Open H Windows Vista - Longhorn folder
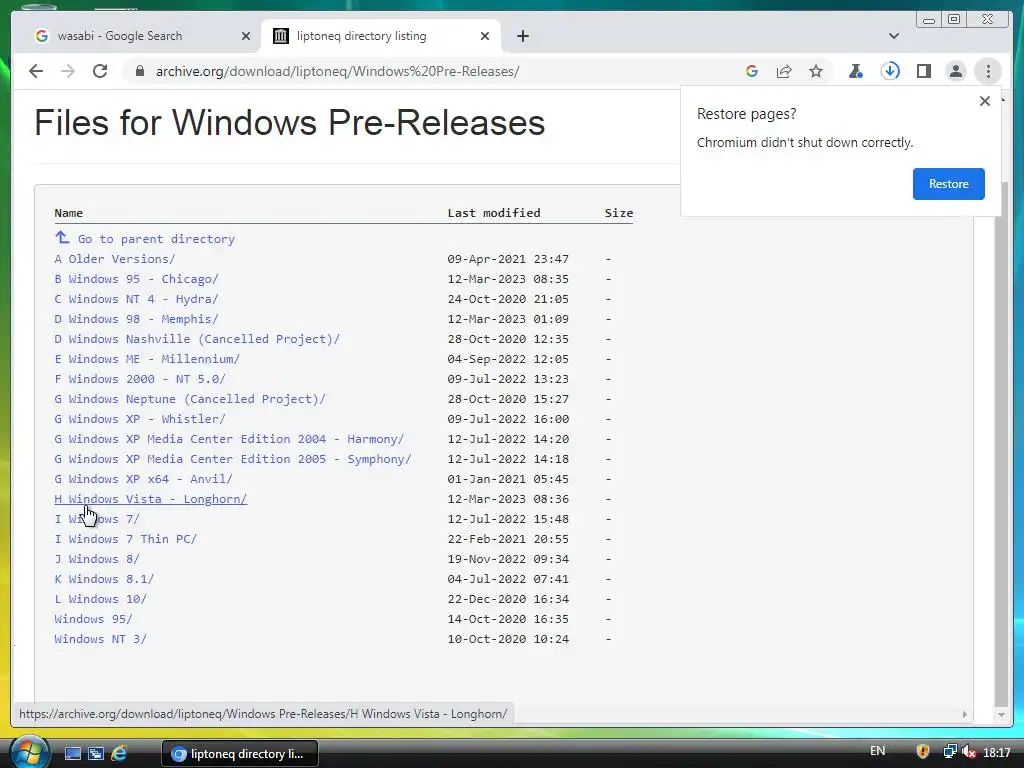The image size is (1024, 768). (x=150, y=499)
